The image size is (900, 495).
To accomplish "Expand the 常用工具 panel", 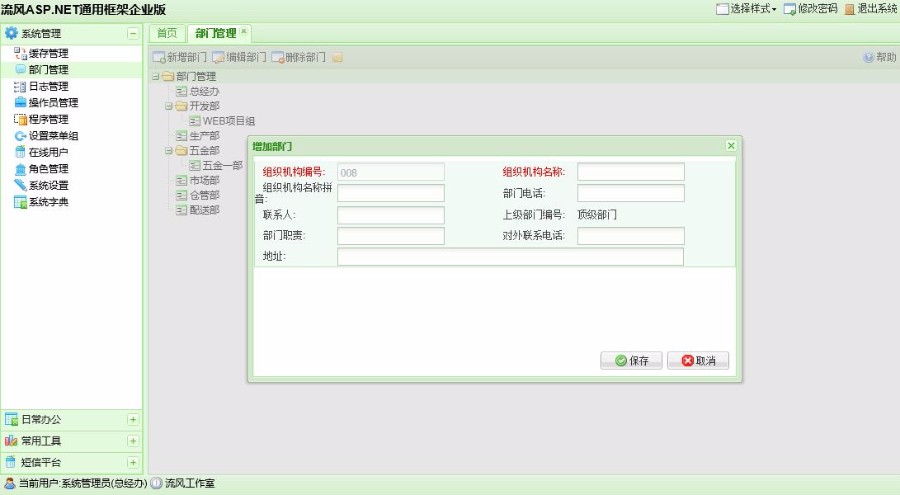I will 133,440.
